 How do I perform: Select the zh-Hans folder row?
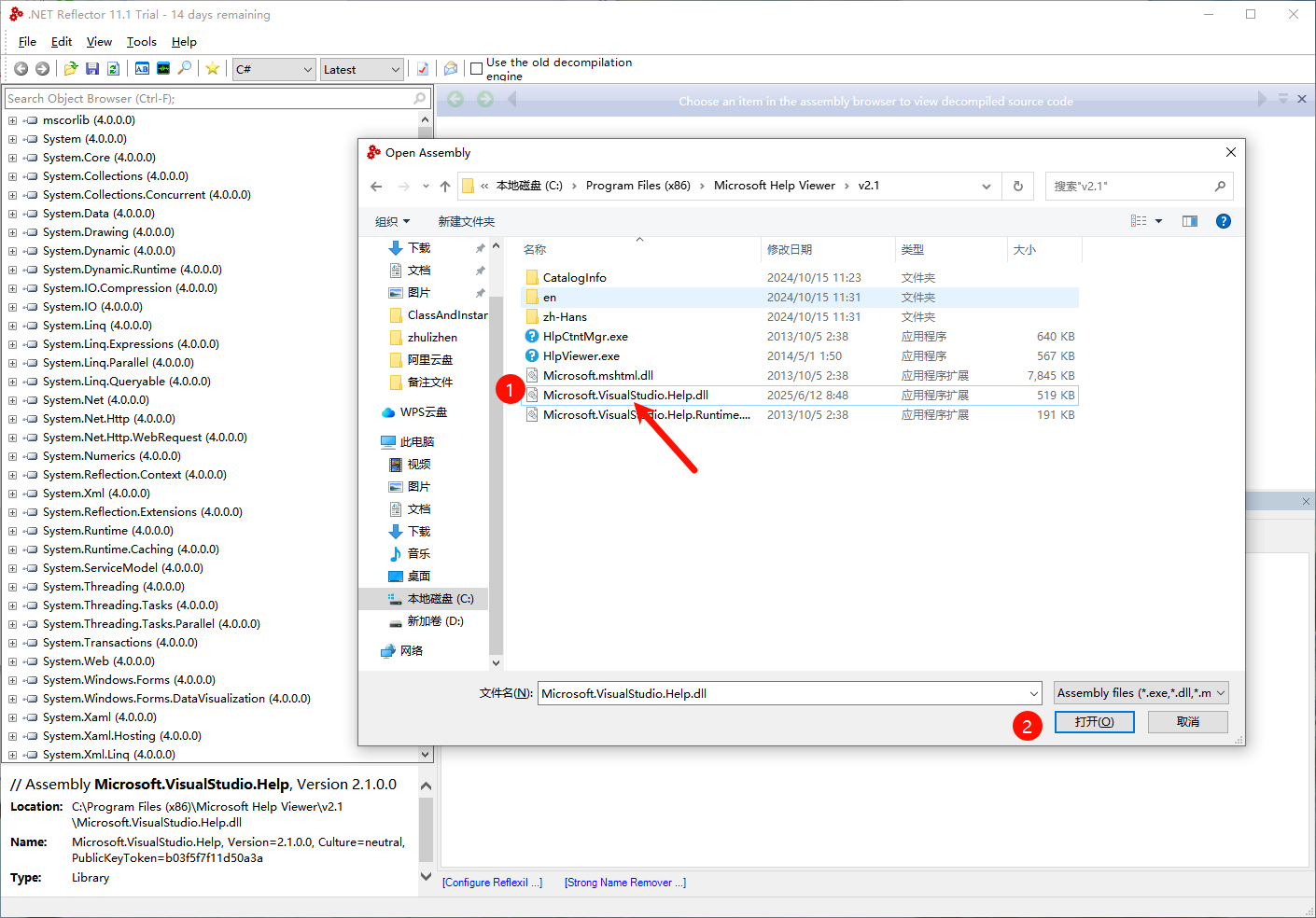tap(800, 317)
